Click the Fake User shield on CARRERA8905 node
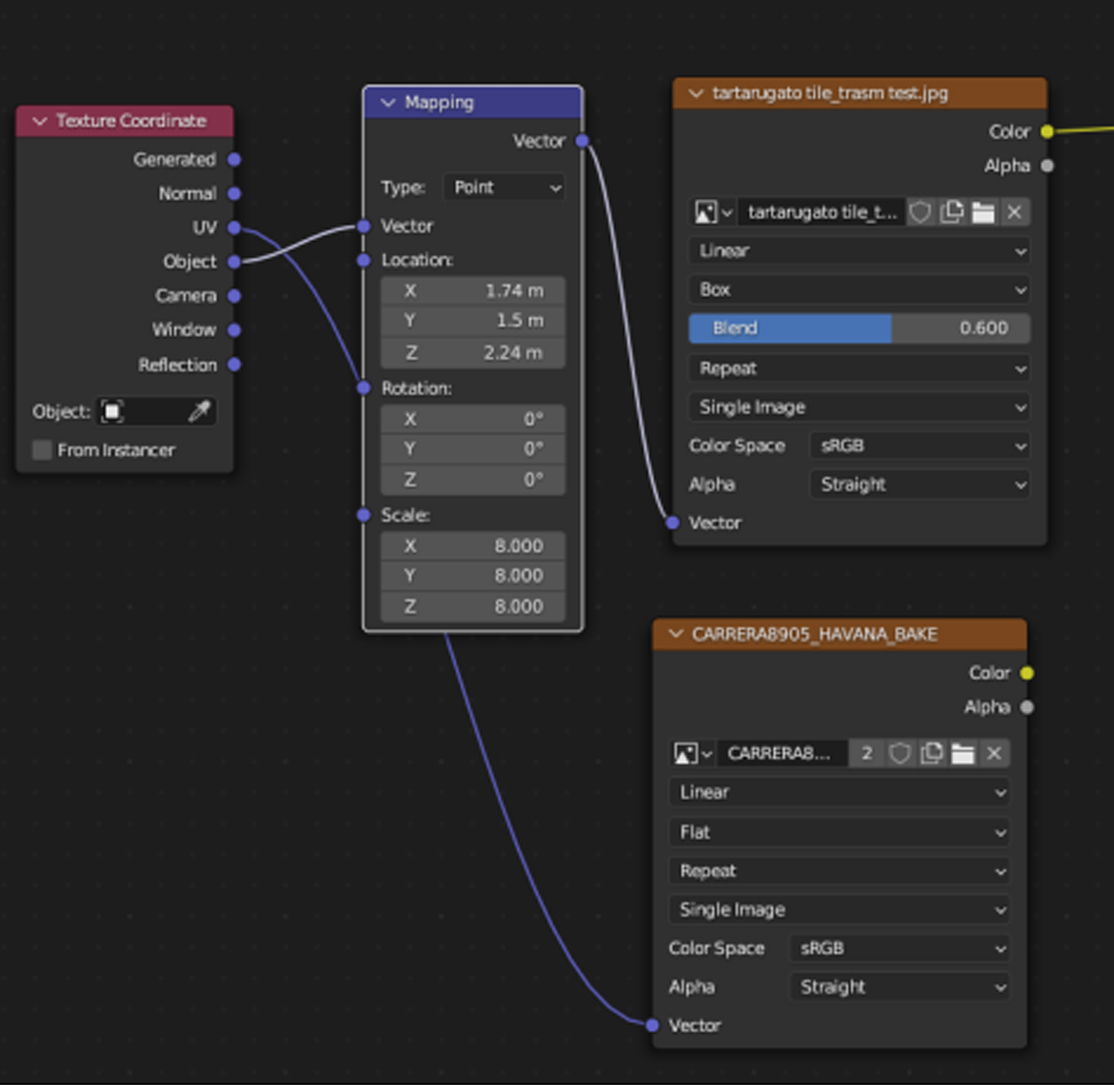The image size is (1114, 1085). click(x=900, y=753)
